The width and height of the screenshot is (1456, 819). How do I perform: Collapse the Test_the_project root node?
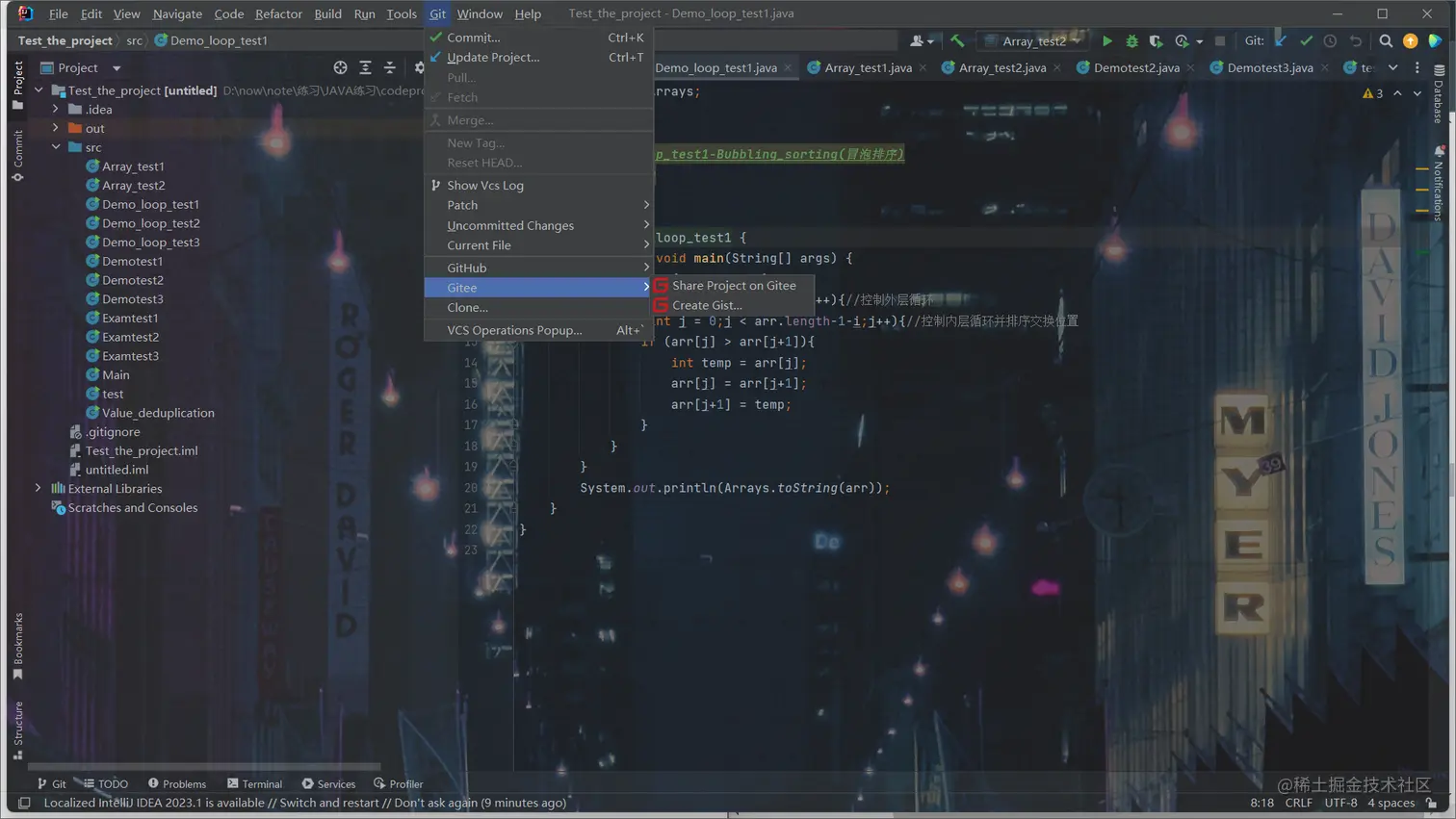39,90
